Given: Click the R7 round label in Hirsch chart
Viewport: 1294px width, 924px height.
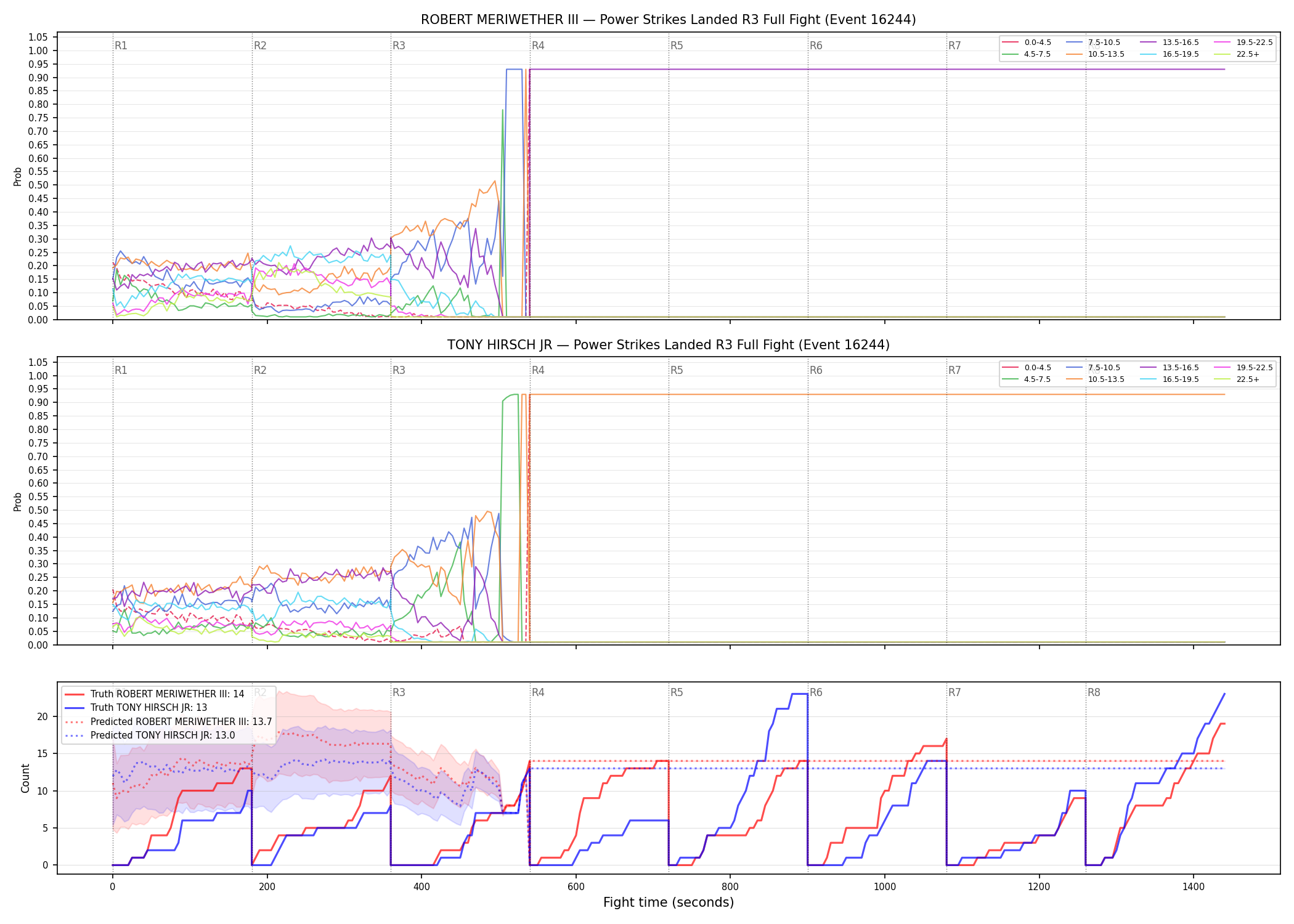Looking at the screenshot, I should 954,370.
